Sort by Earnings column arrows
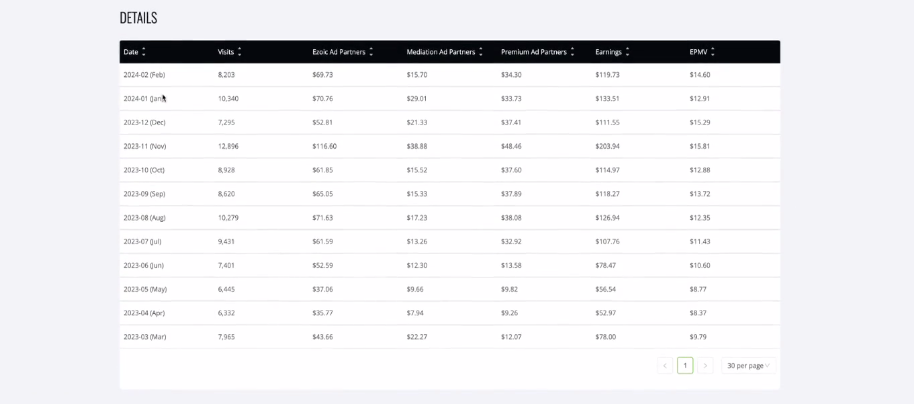The height and width of the screenshot is (404, 914). [627, 52]
